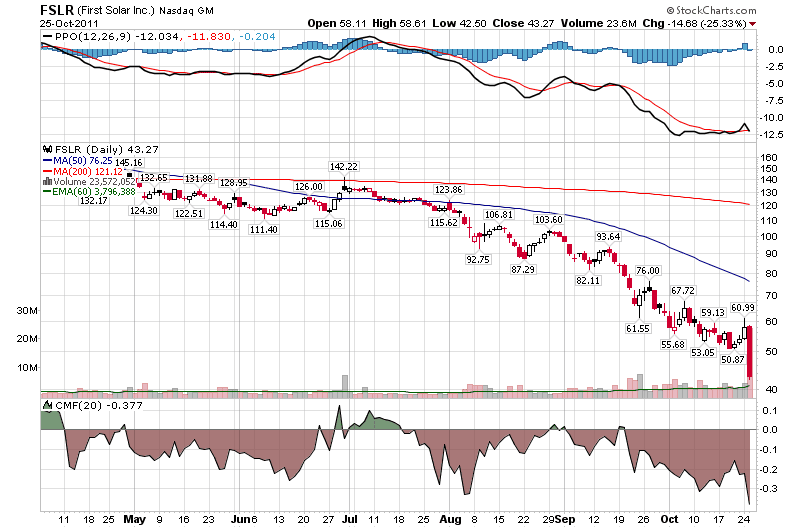The width and height of the screenshot is (800, 528).
Task: Click the 76.00 price label
Action: coord(648,271)
